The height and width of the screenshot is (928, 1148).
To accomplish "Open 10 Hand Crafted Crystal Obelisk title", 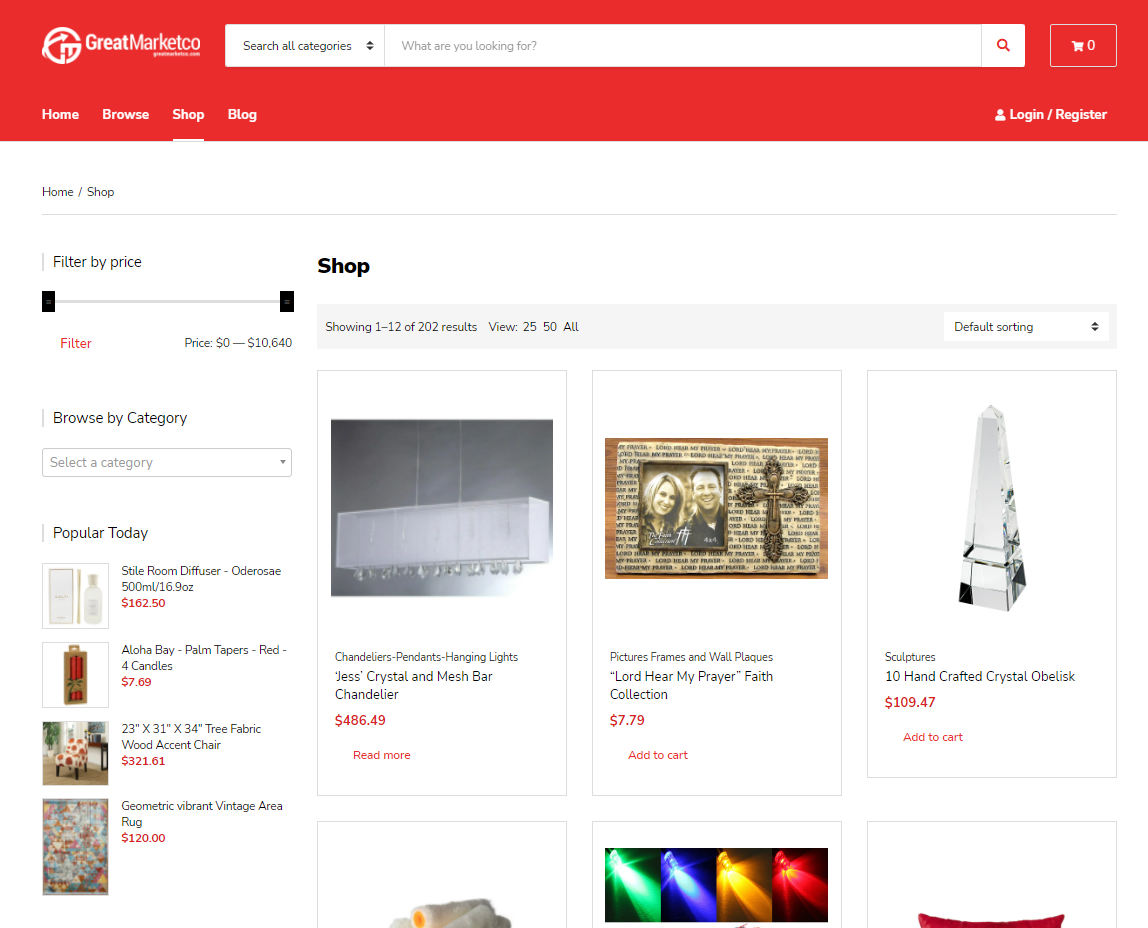I will tap(980, 676).
